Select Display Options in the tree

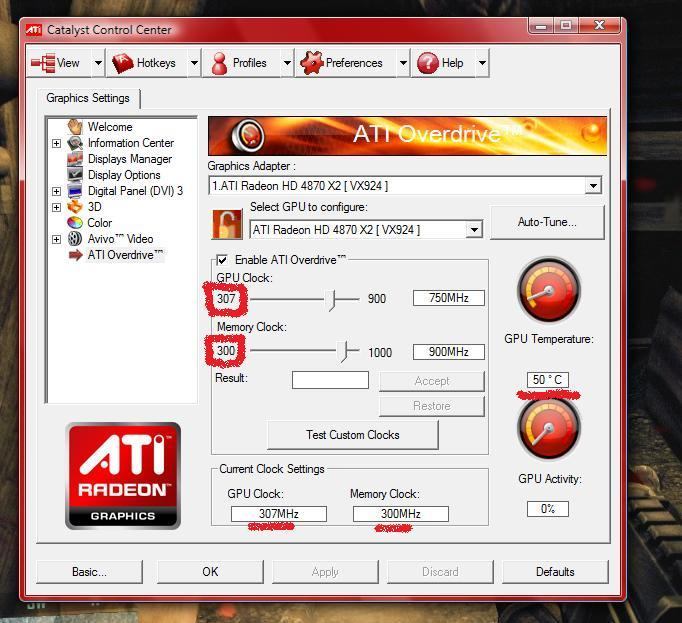pos(124,175)
